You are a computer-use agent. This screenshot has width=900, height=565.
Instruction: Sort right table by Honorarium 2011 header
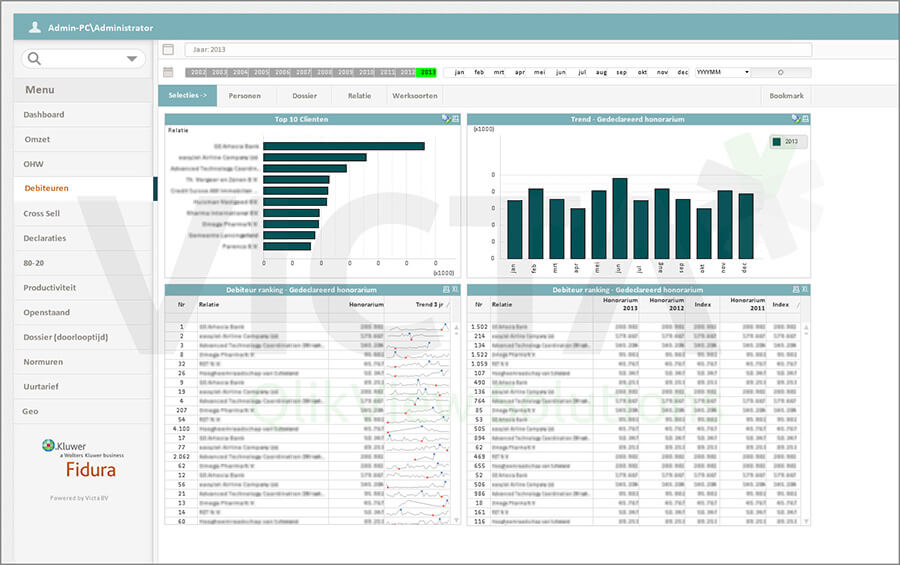[x=747, y=304]
